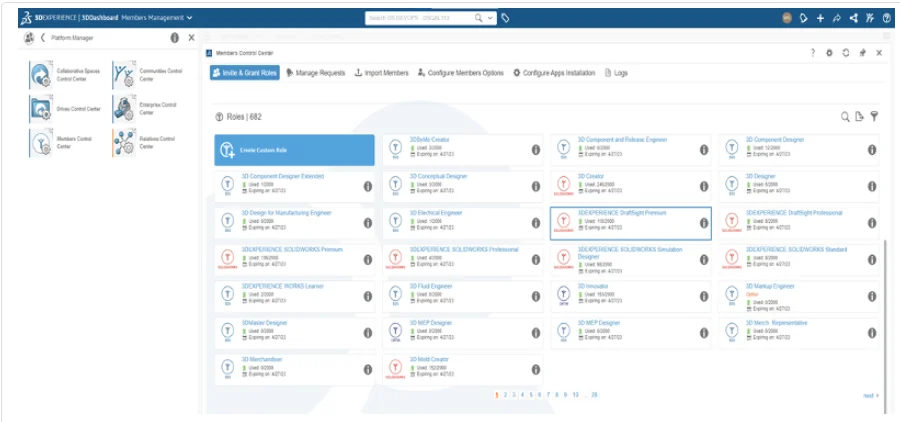
Task: Switch to Import Members tab
Action: point(382,73)
